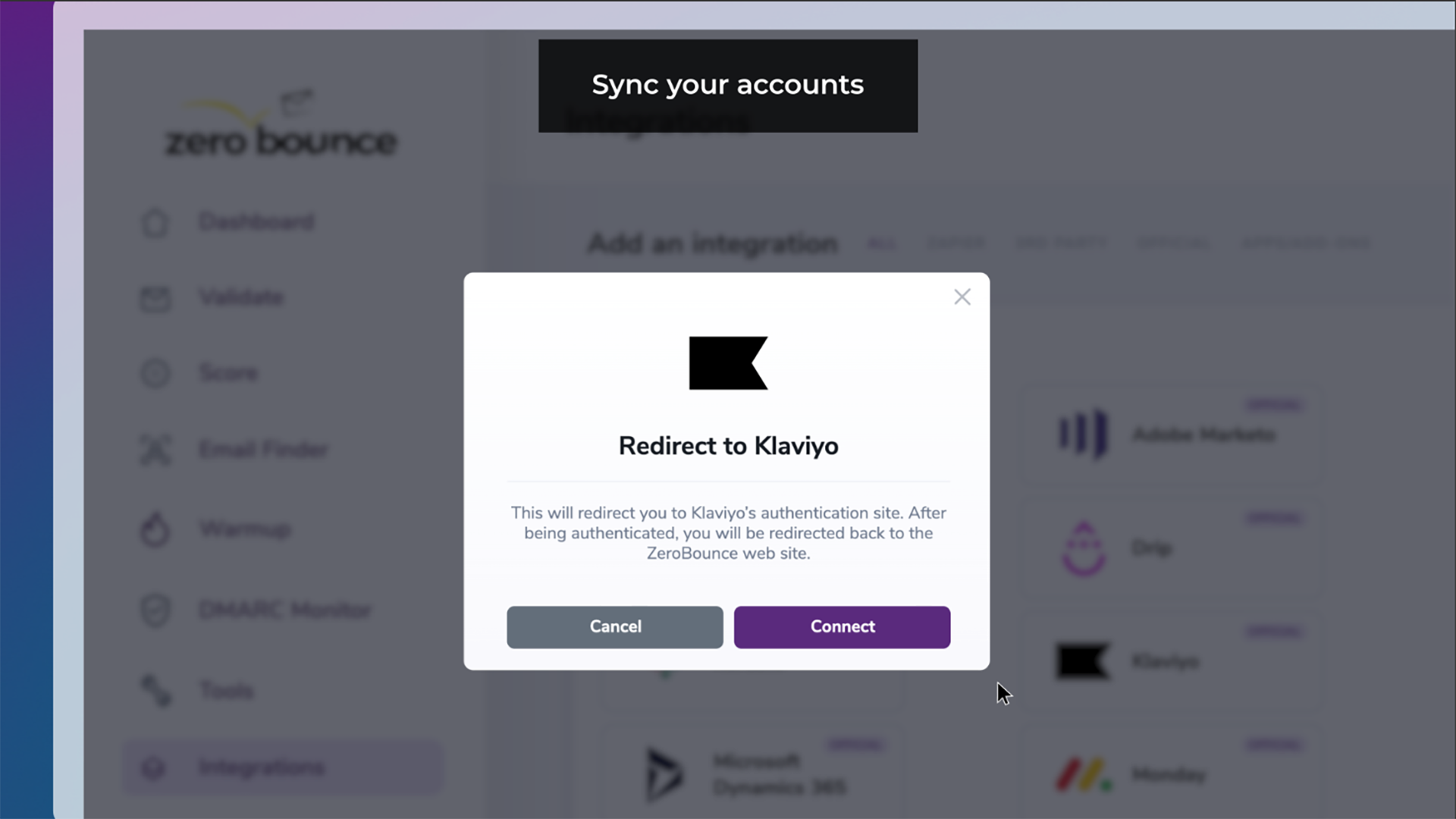
Task: Choose the Adobe Marketo integration icon
Action: coord(1083,435)
